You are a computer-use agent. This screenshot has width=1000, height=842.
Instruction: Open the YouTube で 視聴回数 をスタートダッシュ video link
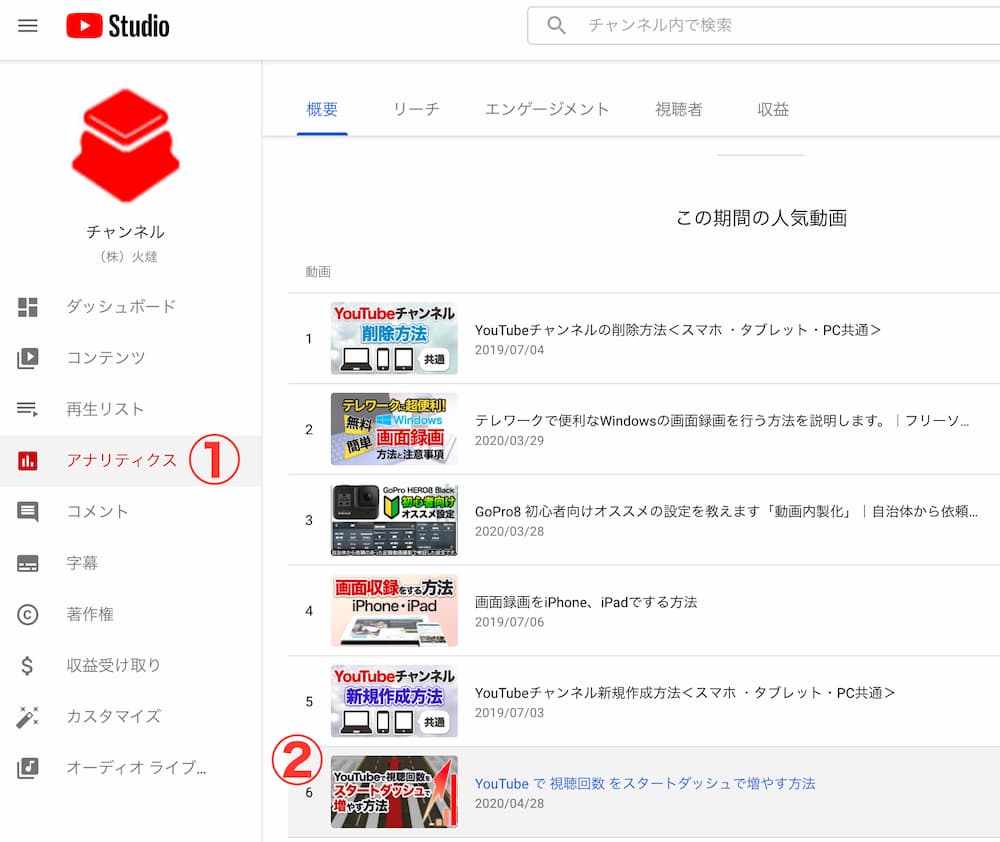point(645,783)
